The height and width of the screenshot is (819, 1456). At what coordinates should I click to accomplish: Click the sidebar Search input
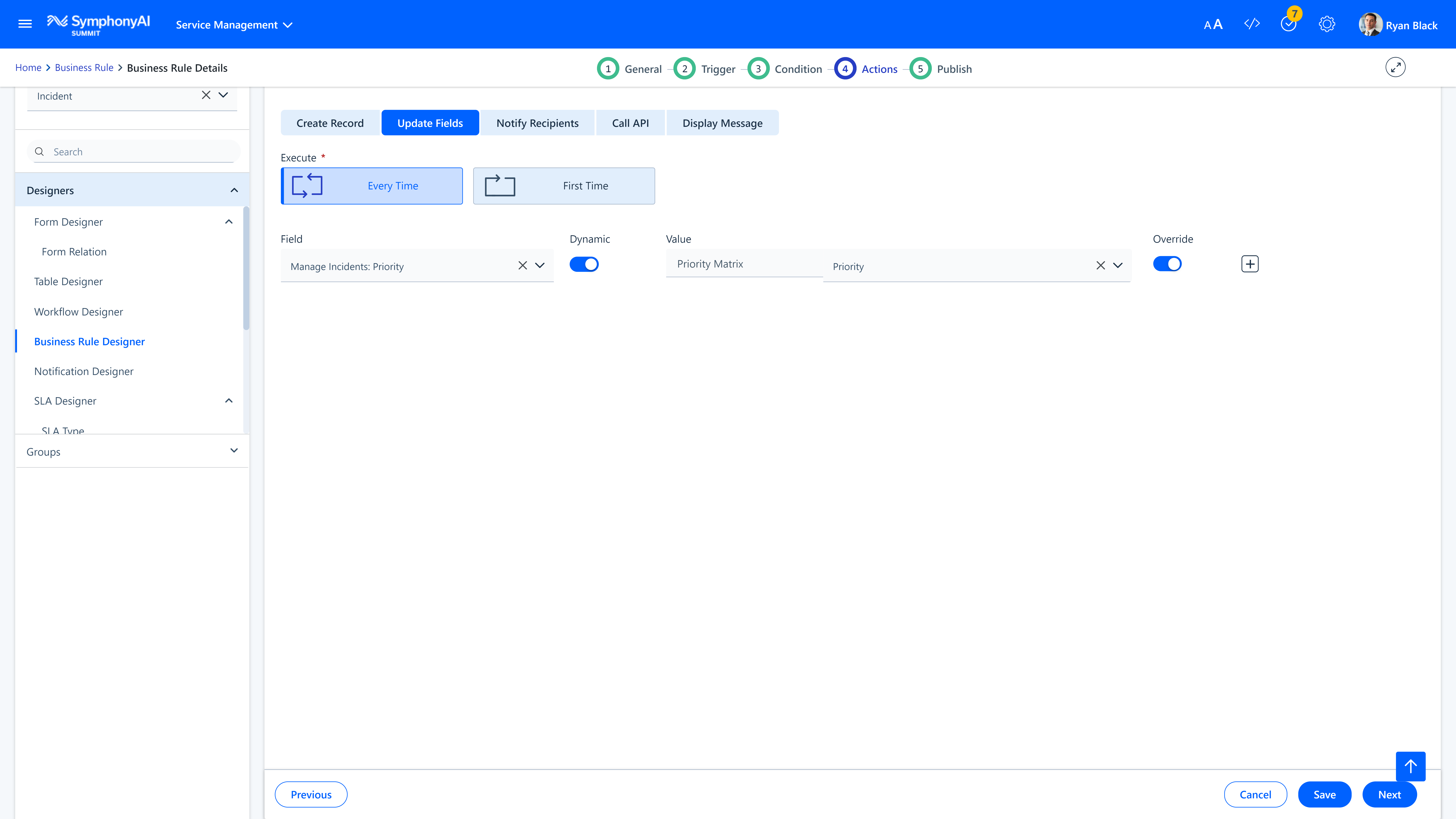(134, 151)
